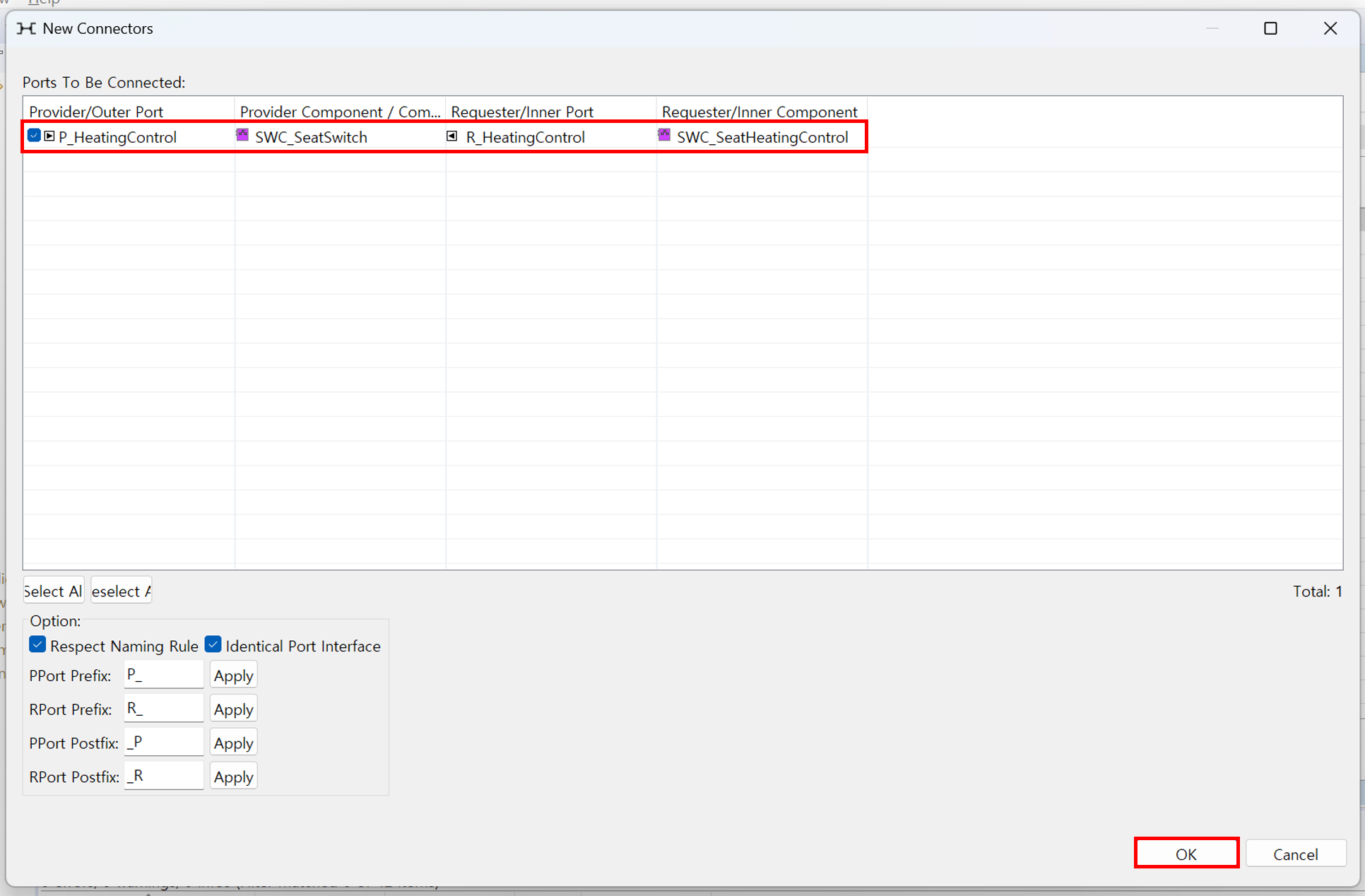Click the Provider Component column header
The height and width of the screenshot is (896, 1365).
click(x=339, y=112)
